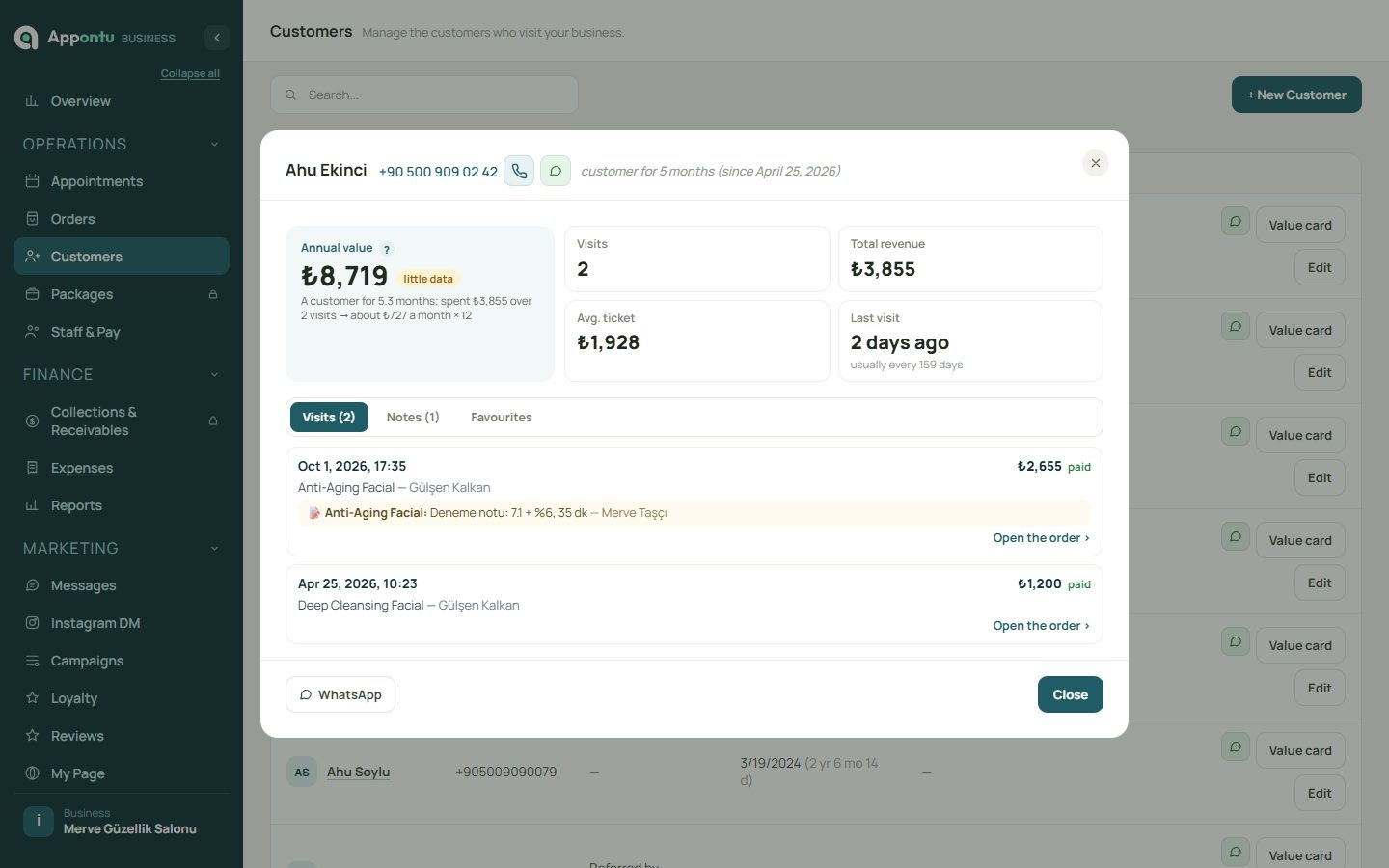
Task: Collapse the Finance section chevron
Action: point(214,374)
